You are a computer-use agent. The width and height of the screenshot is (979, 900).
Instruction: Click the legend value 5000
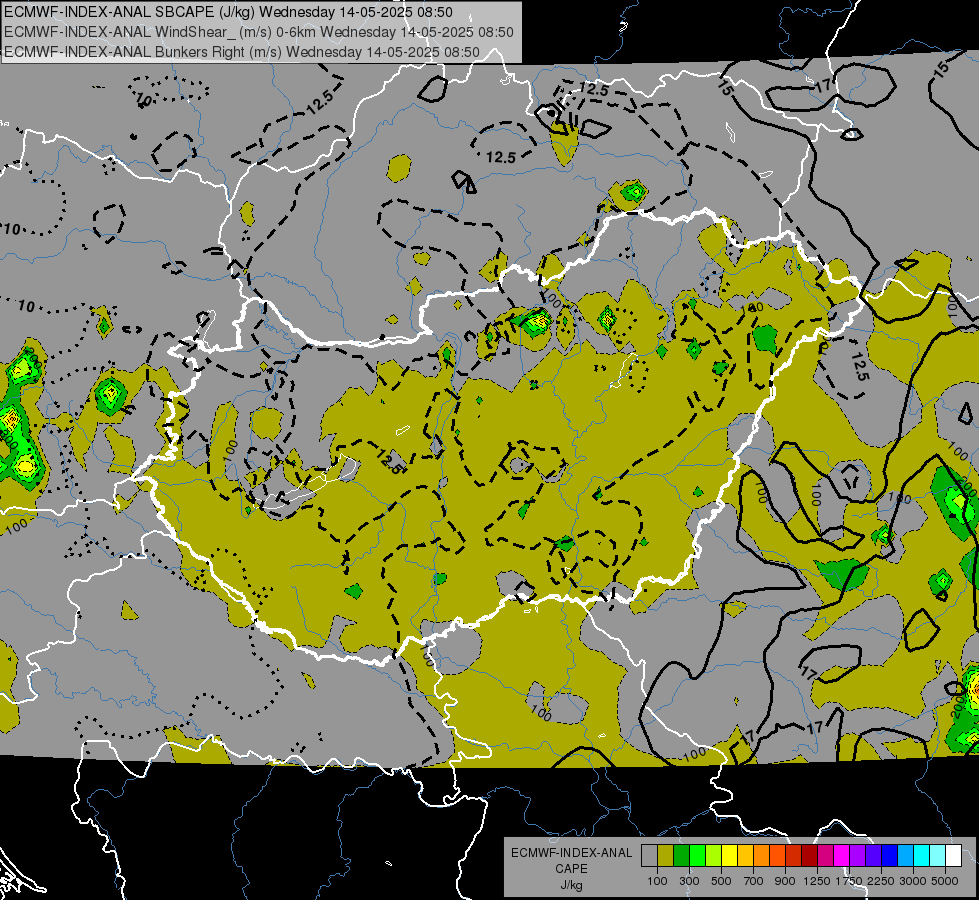[945, 881]
